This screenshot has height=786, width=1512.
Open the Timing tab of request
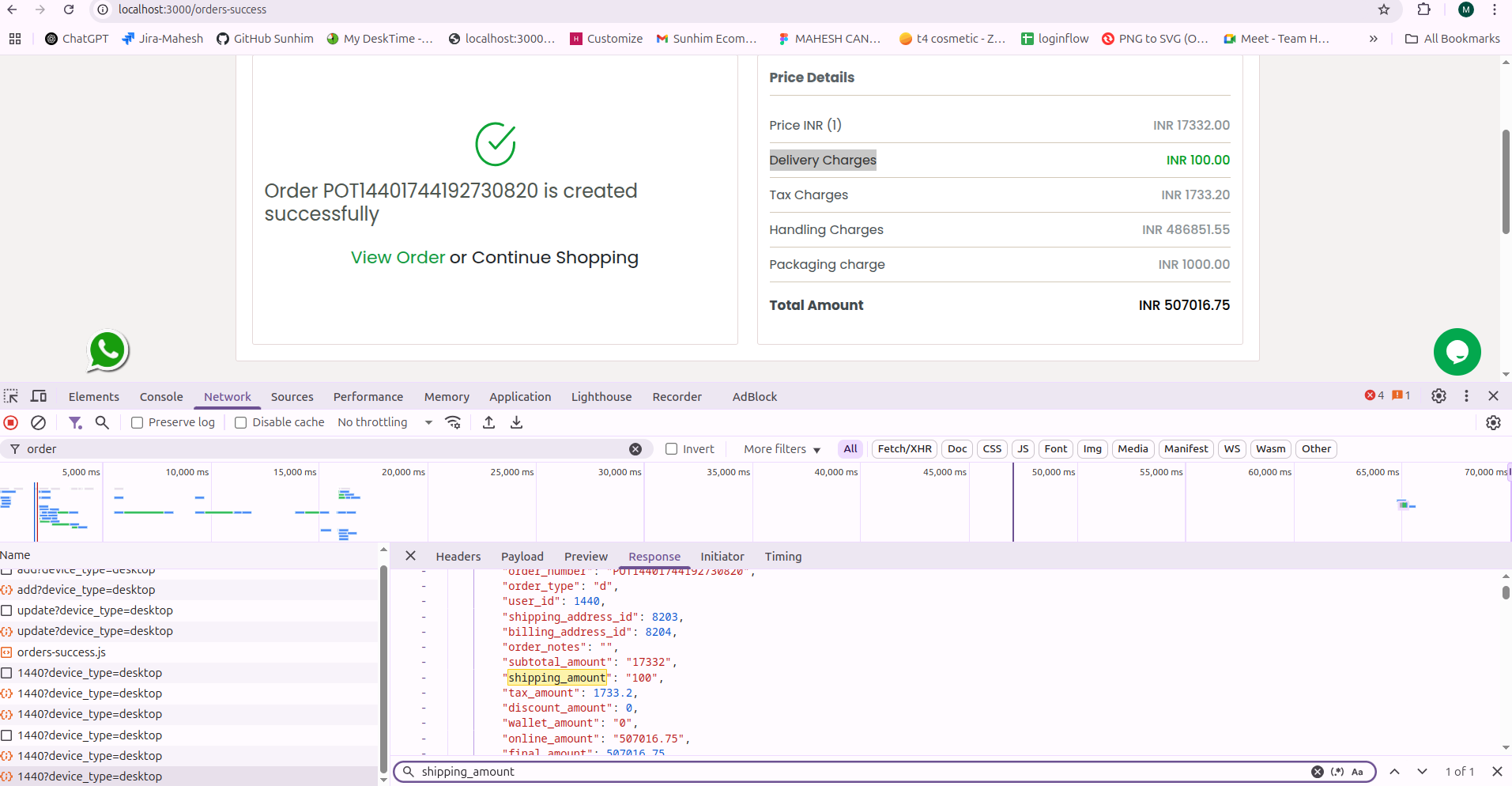(783, 557)
